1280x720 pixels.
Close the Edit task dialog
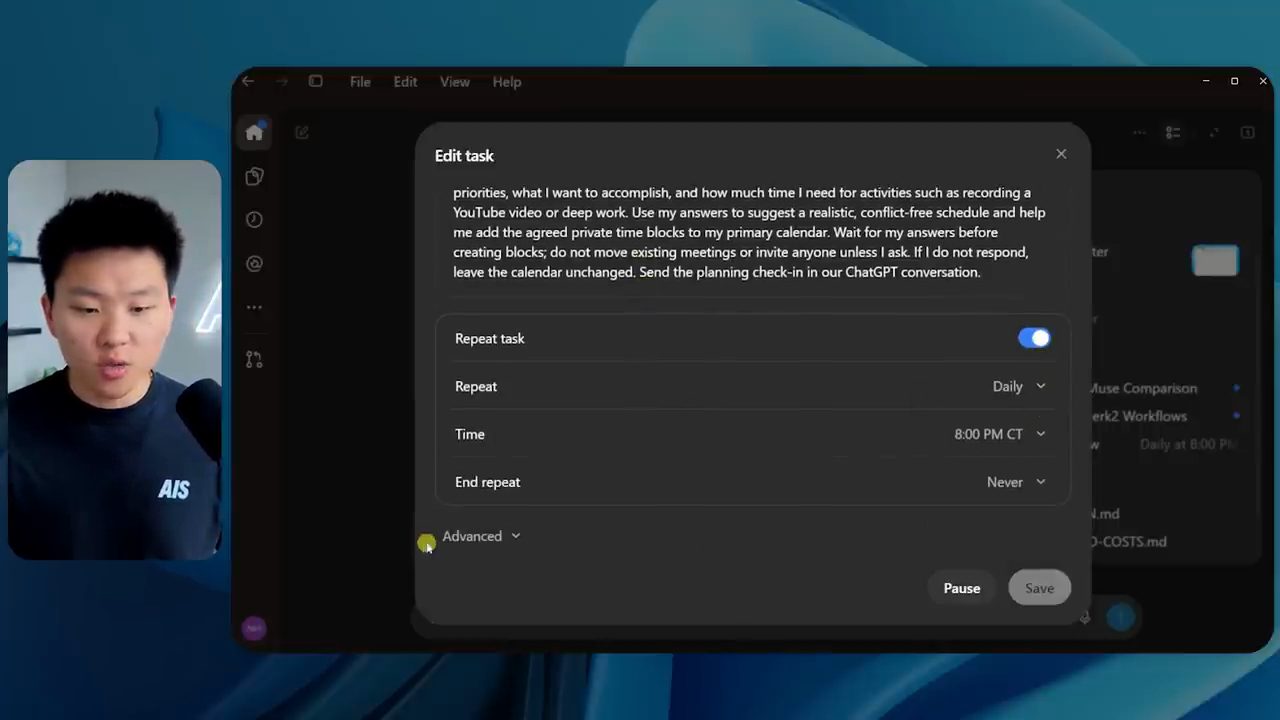(1061, 154)
